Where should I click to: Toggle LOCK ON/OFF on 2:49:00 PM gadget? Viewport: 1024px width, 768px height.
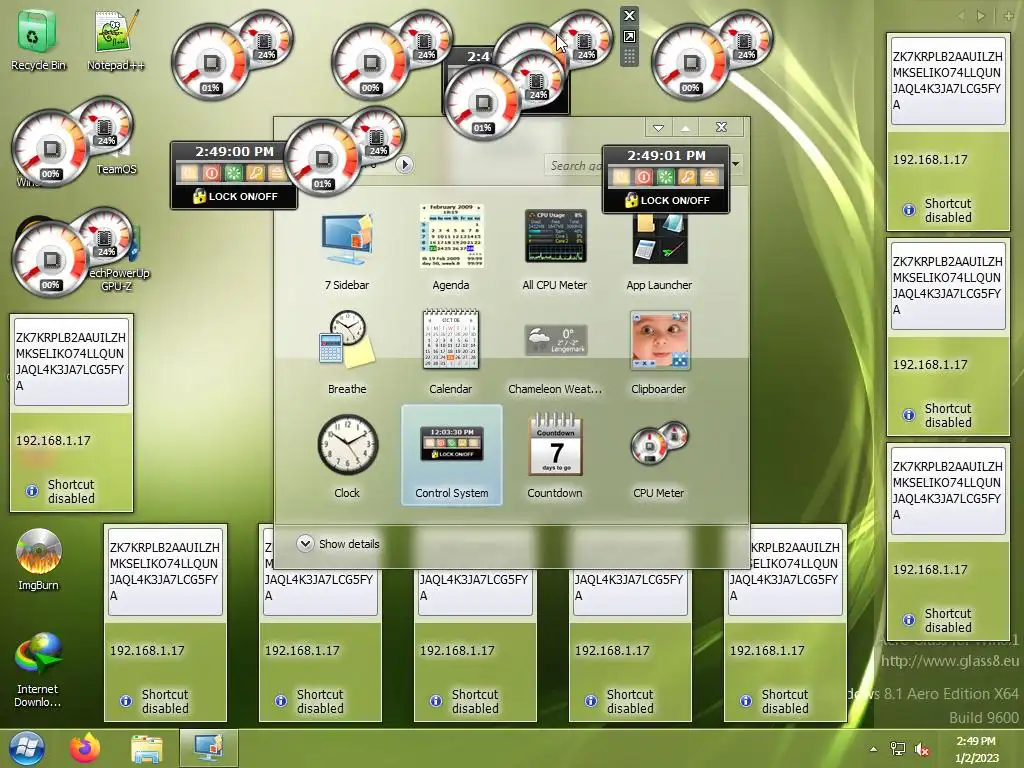234,196
